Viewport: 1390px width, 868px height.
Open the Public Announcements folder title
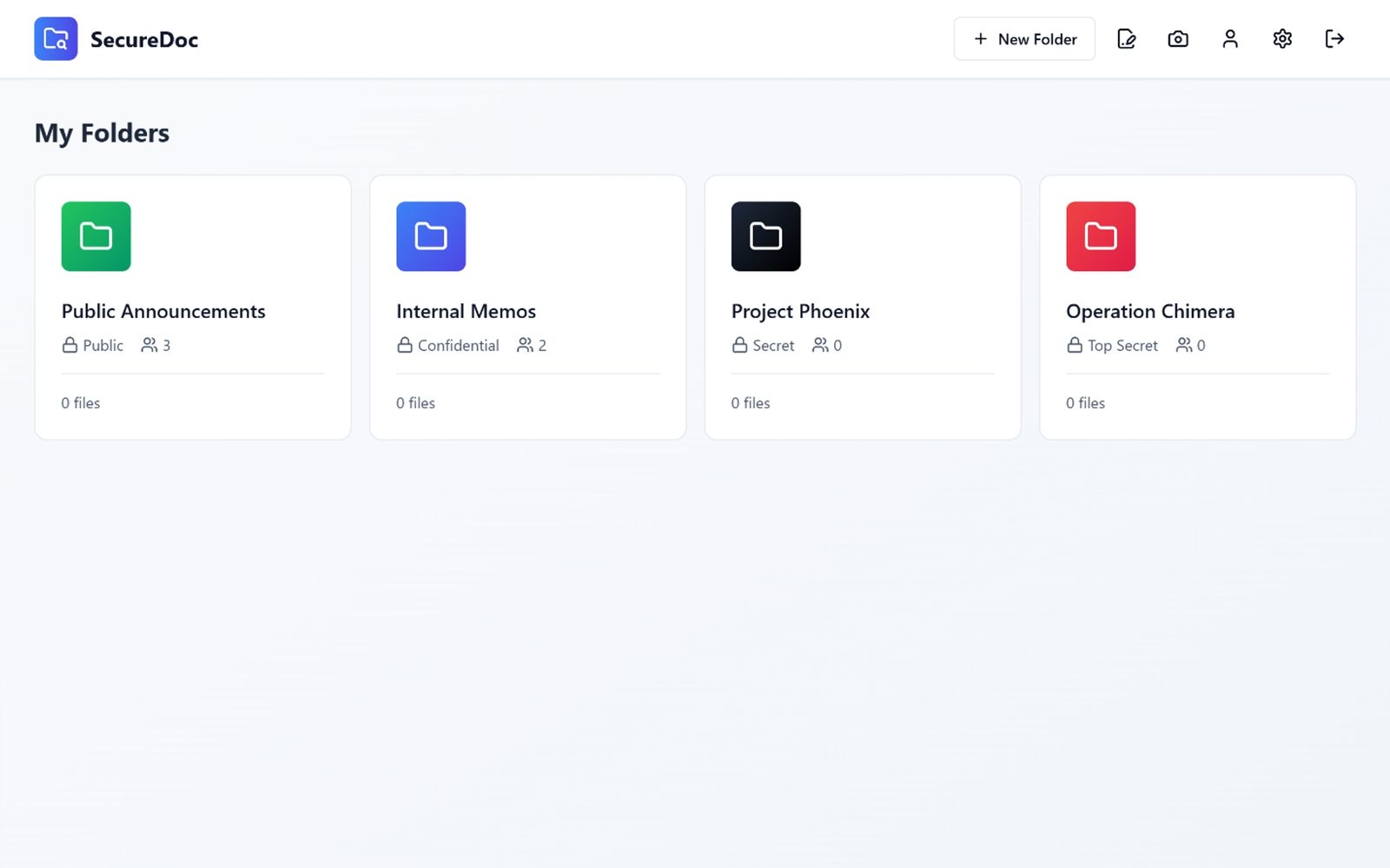tap(163, 311)
